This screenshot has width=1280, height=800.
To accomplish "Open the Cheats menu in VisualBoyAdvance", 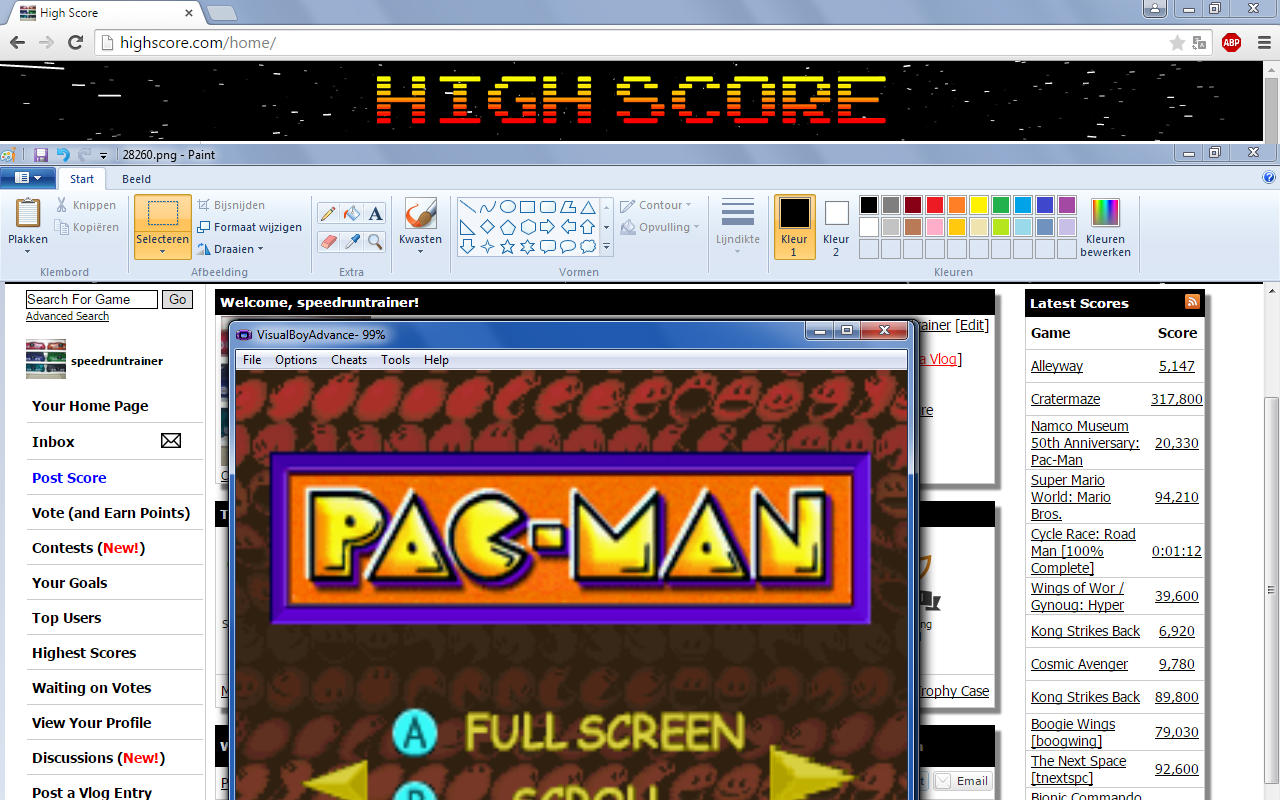I will [x=349, y=360].
